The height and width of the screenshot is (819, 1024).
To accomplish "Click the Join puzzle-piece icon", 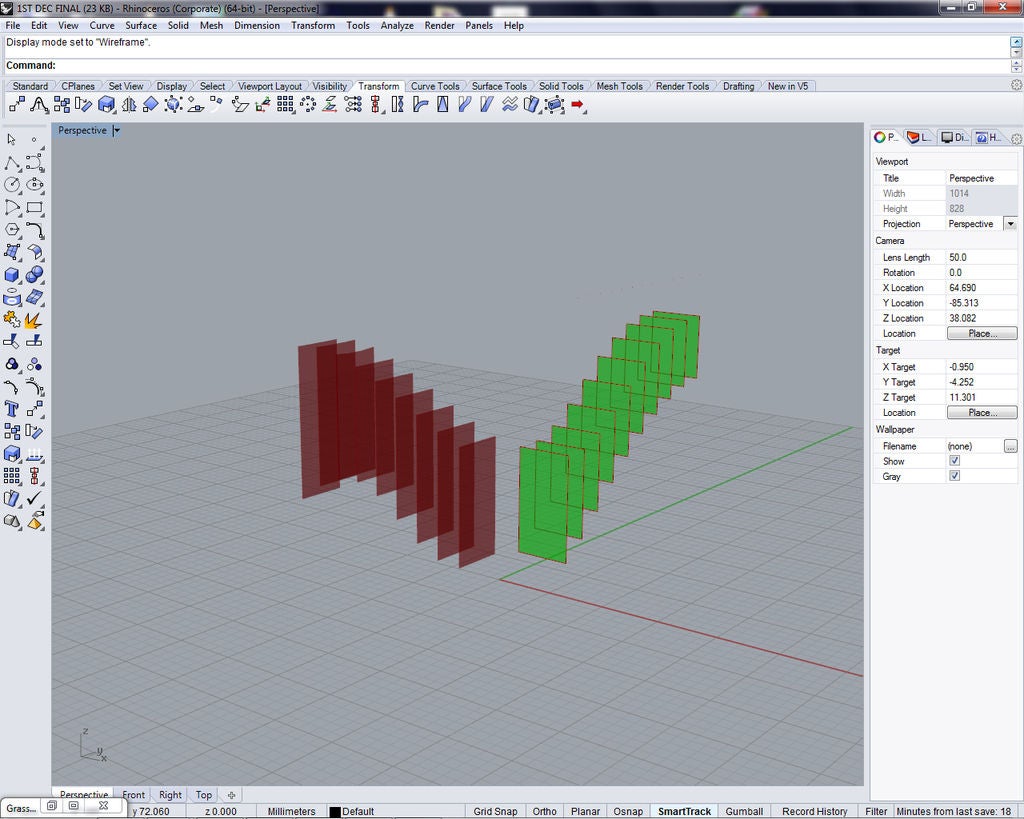I will pos(11,319).
